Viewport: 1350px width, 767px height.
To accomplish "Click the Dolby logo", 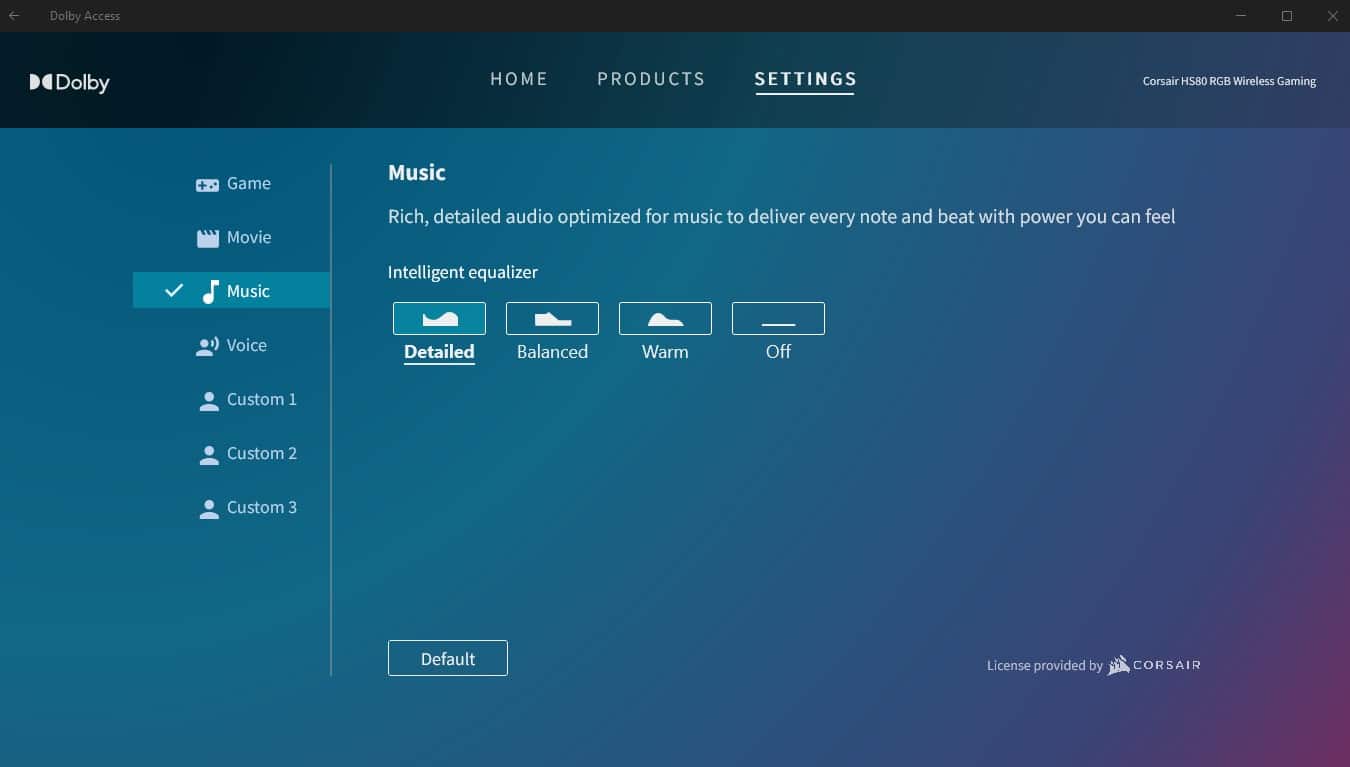I will [69, 82].
